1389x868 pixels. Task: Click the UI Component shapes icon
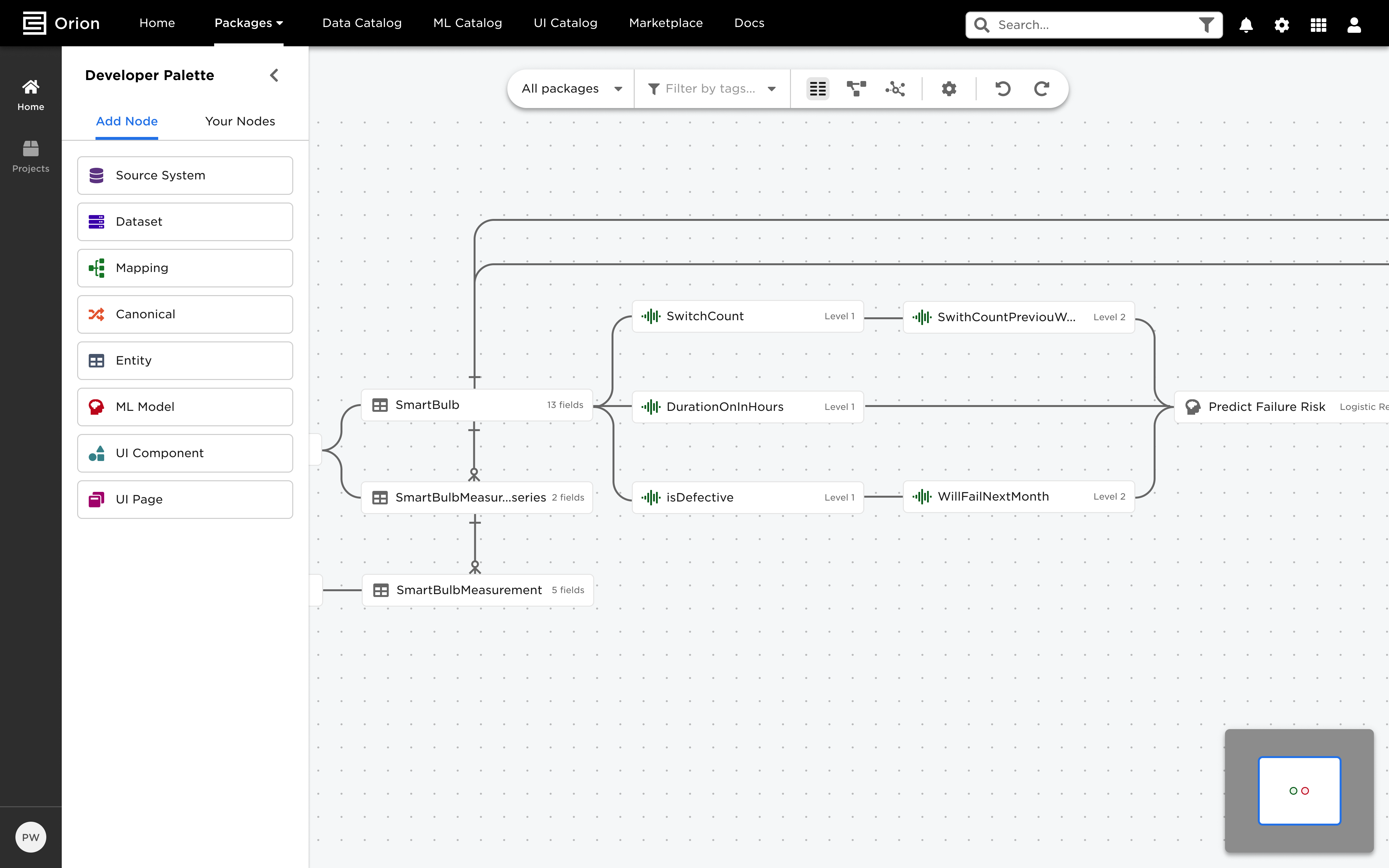pyautogui.click(x=96, y=453)
